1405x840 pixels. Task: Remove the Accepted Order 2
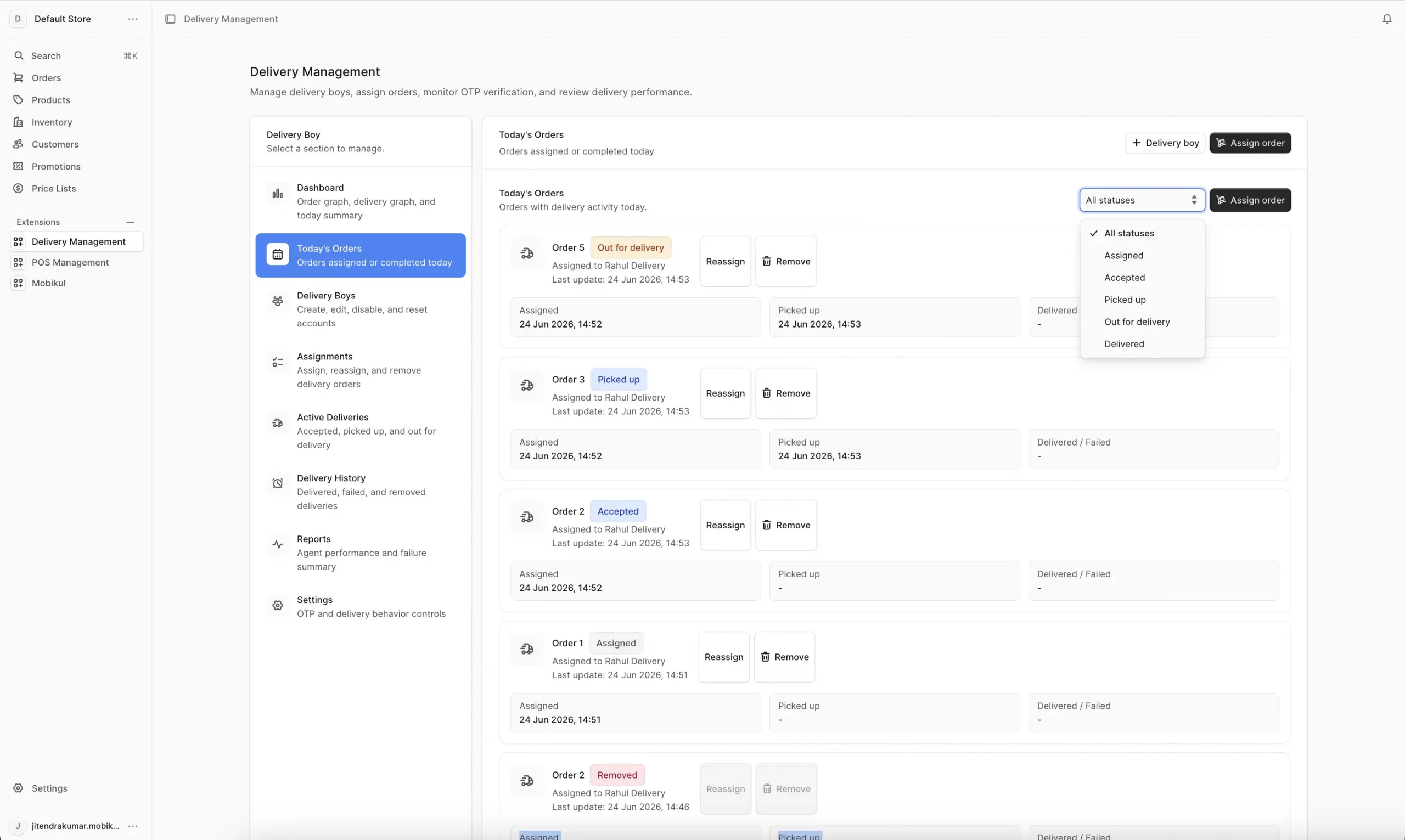pos(786,525)
